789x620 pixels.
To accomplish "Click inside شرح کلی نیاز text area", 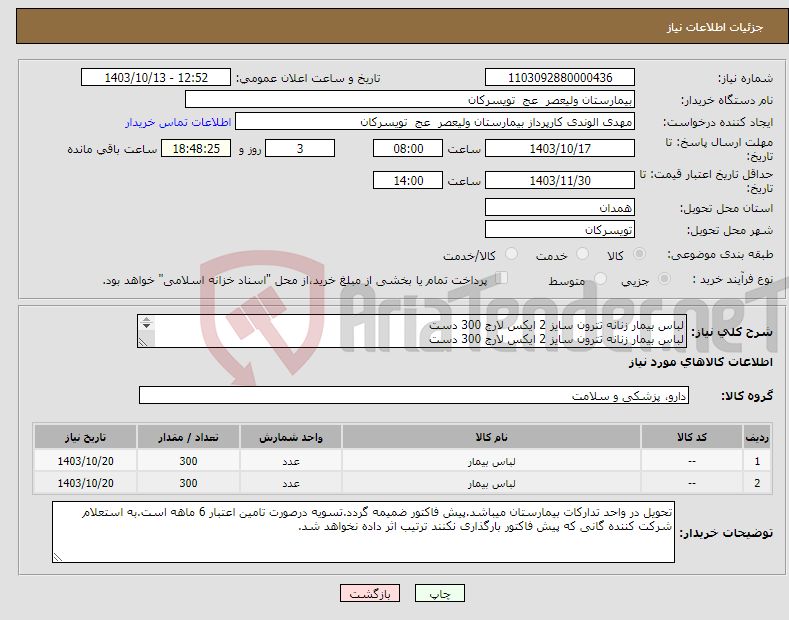I will tap(412, 331).
